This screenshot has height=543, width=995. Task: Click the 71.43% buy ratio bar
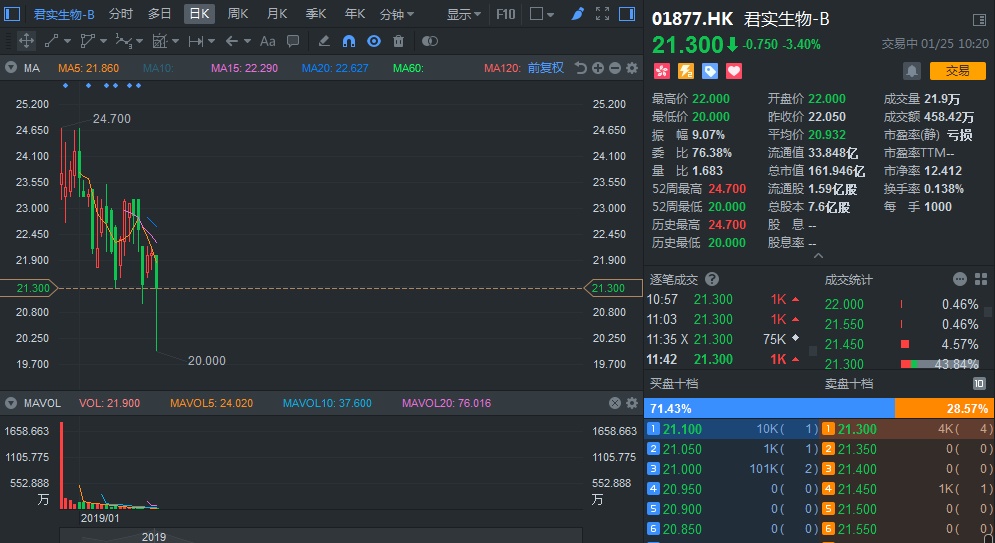[x=769, y=409]
